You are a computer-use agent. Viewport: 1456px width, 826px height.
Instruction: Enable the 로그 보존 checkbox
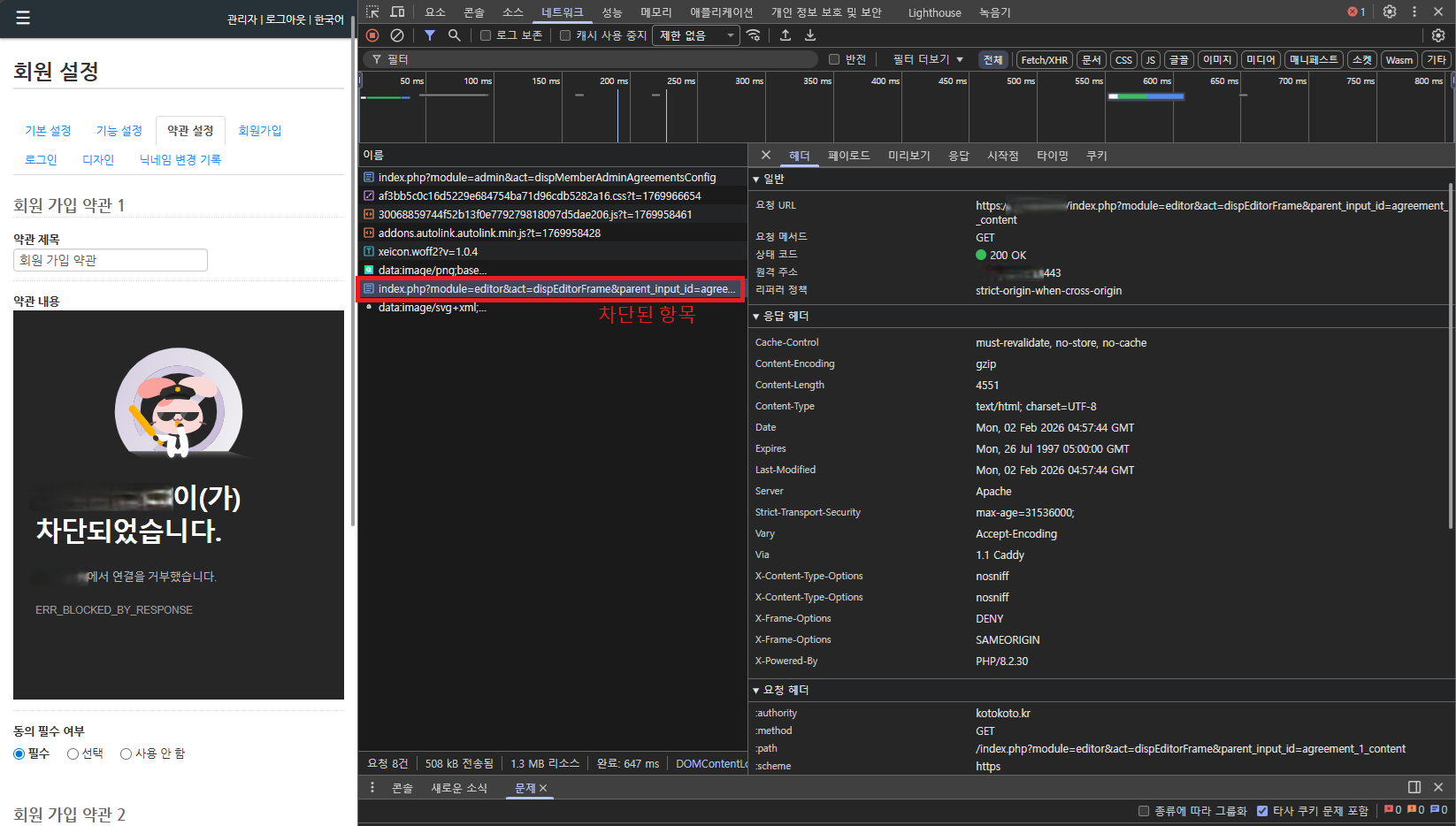[x=486, y=35]
